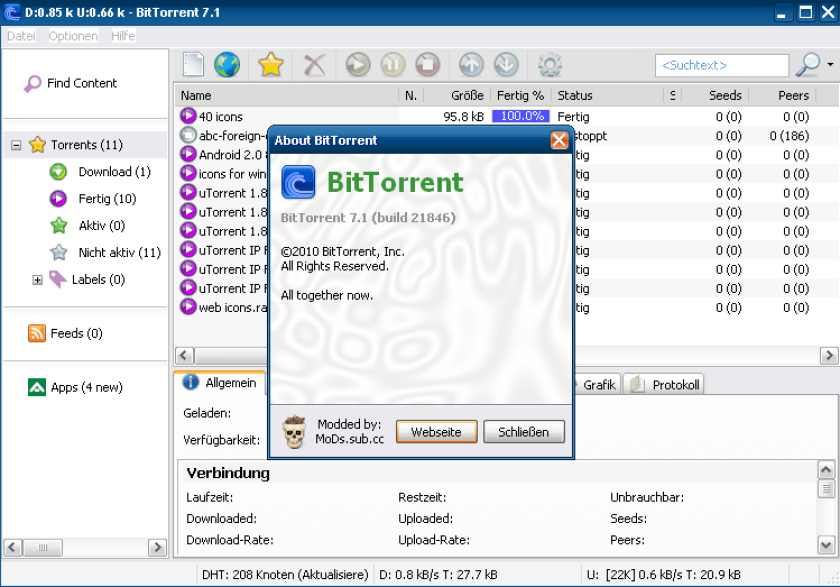Minimize the BitTorrent 7.1 window

click(x=781, y=12)
